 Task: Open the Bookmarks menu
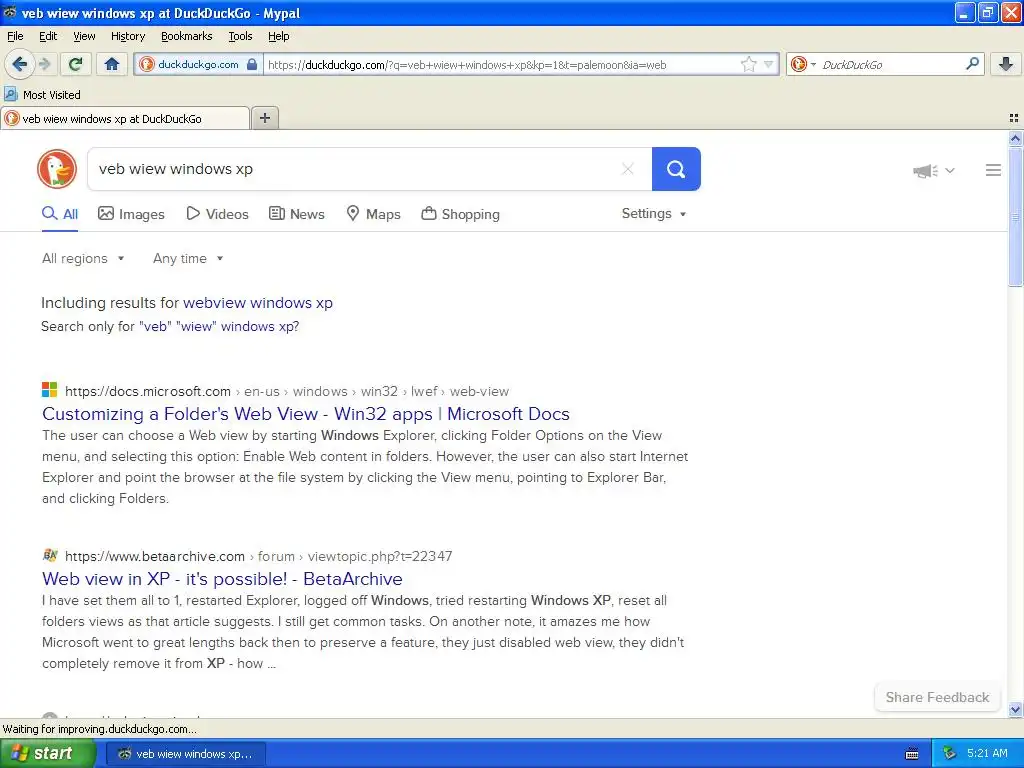(186, 36)
